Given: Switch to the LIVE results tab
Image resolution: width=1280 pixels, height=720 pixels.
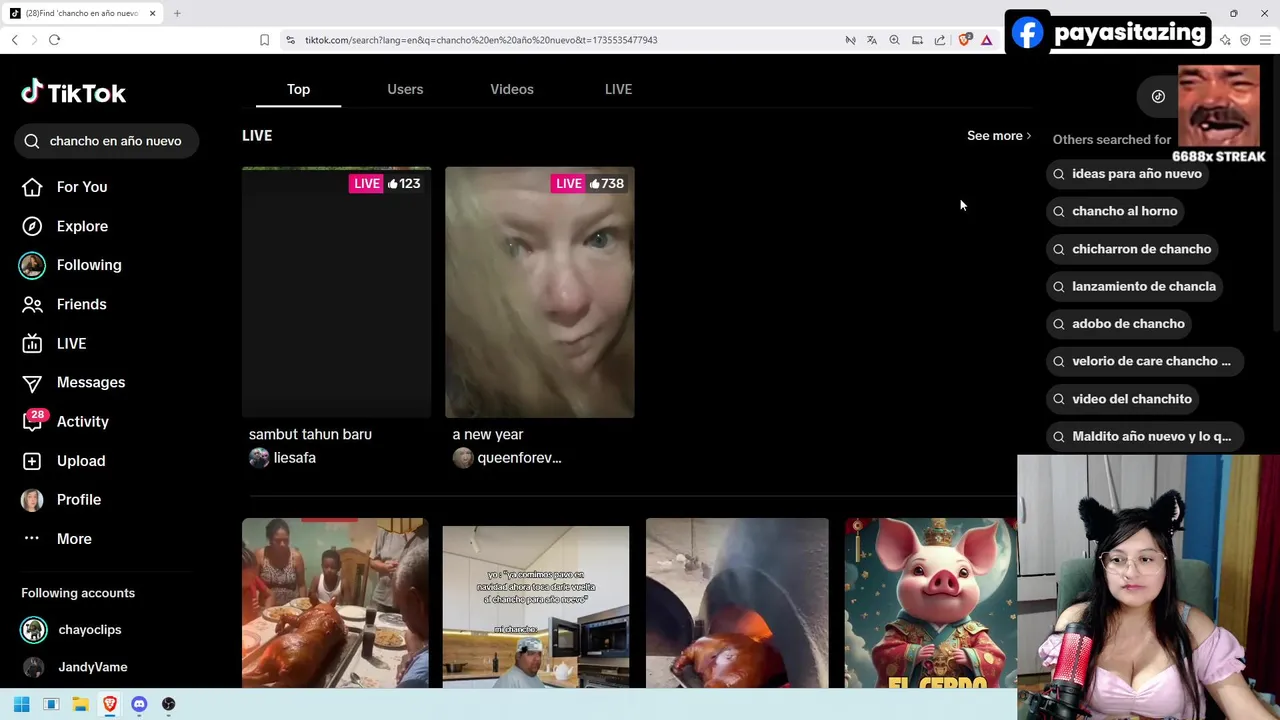Looking at the screenshot, I should tap(618, 89).
